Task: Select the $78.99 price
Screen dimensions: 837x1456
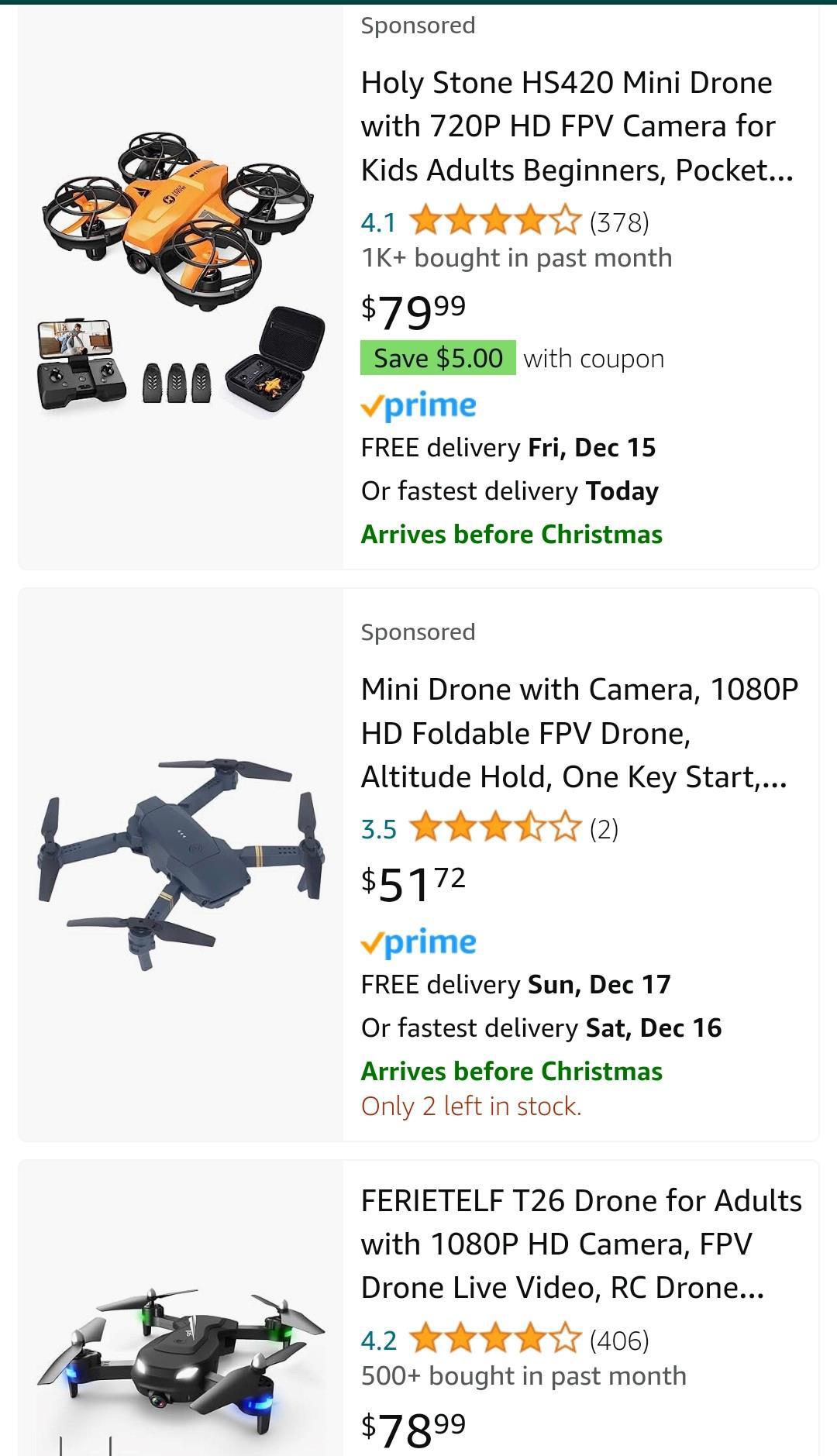Action: (x=413, y=1428)
